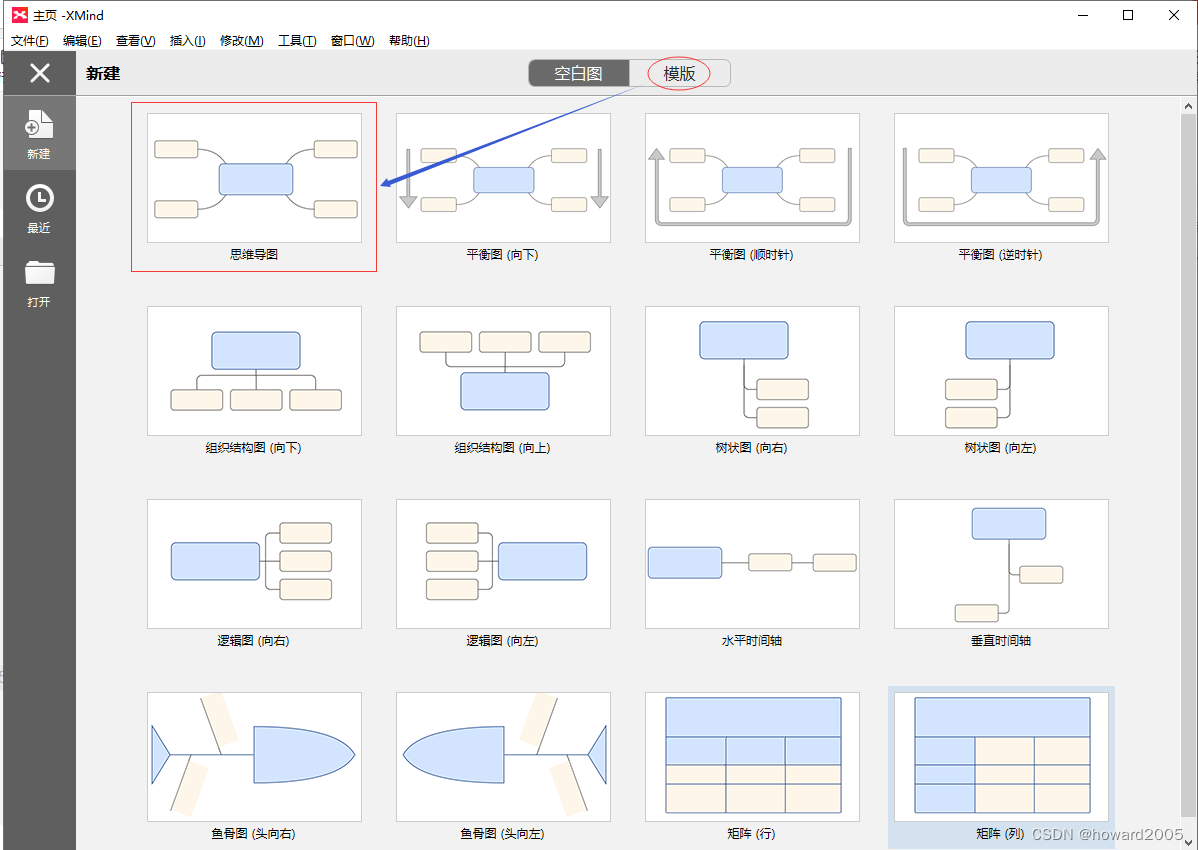This screenshot has width=1198, height=850.
Task: Click the 水平时间轴 label text
Action: tap(752, 641)
